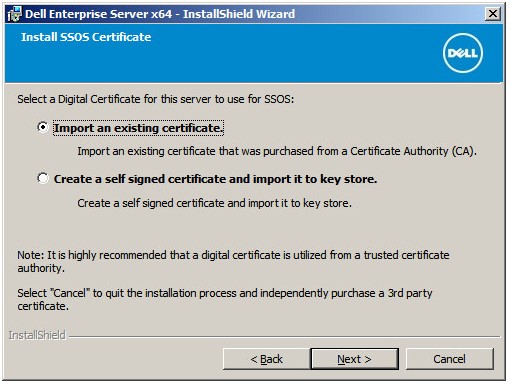The image size is (511, 386).
Task: Click the Dell logo in the banner
Action: point(463,53)
